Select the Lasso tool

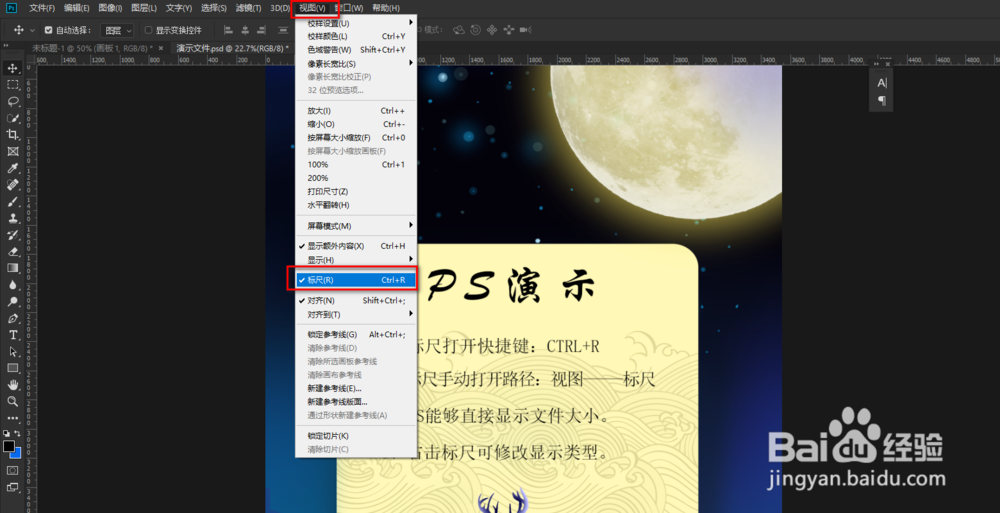pos(13,101)
